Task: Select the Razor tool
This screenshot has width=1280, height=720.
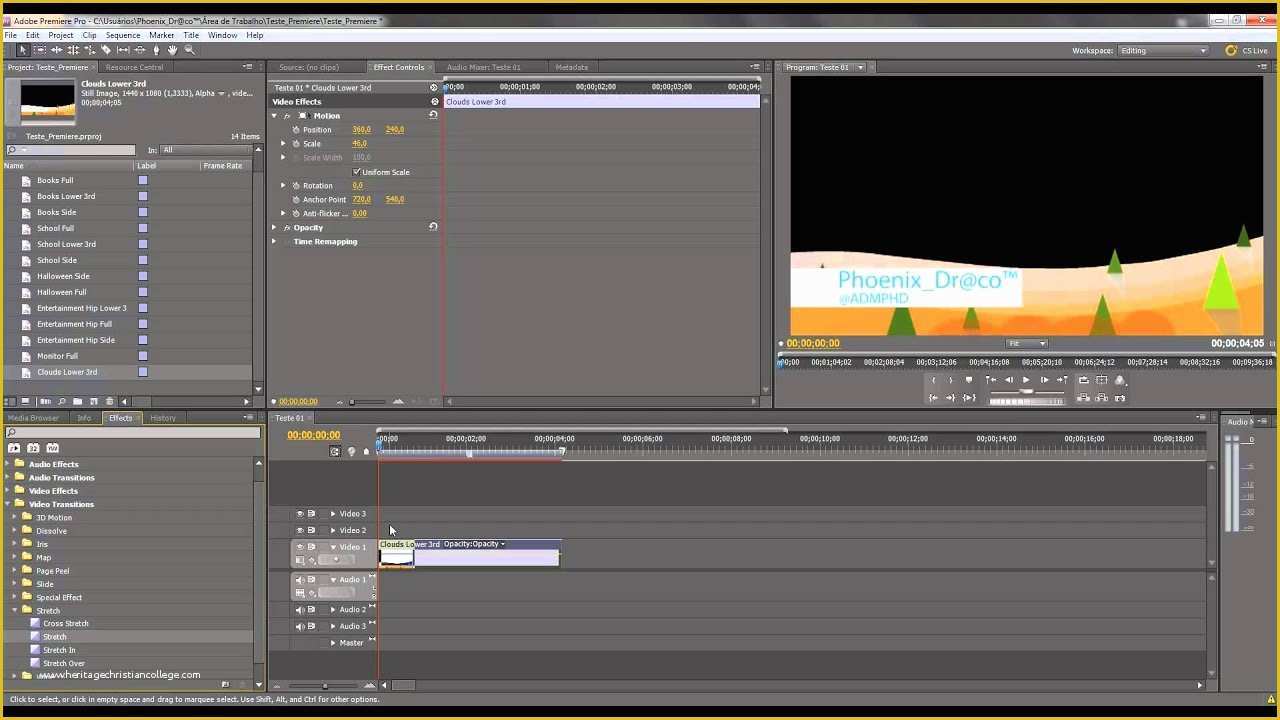Action: coord(106,50)
